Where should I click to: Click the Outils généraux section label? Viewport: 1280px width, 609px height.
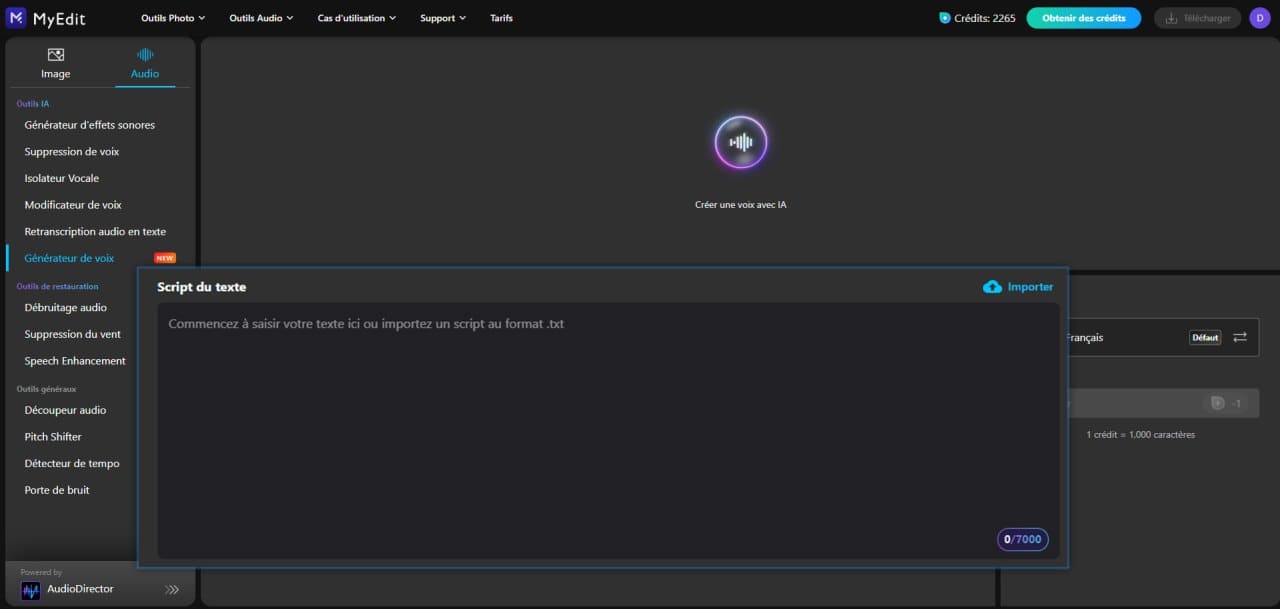click(46, 389)
